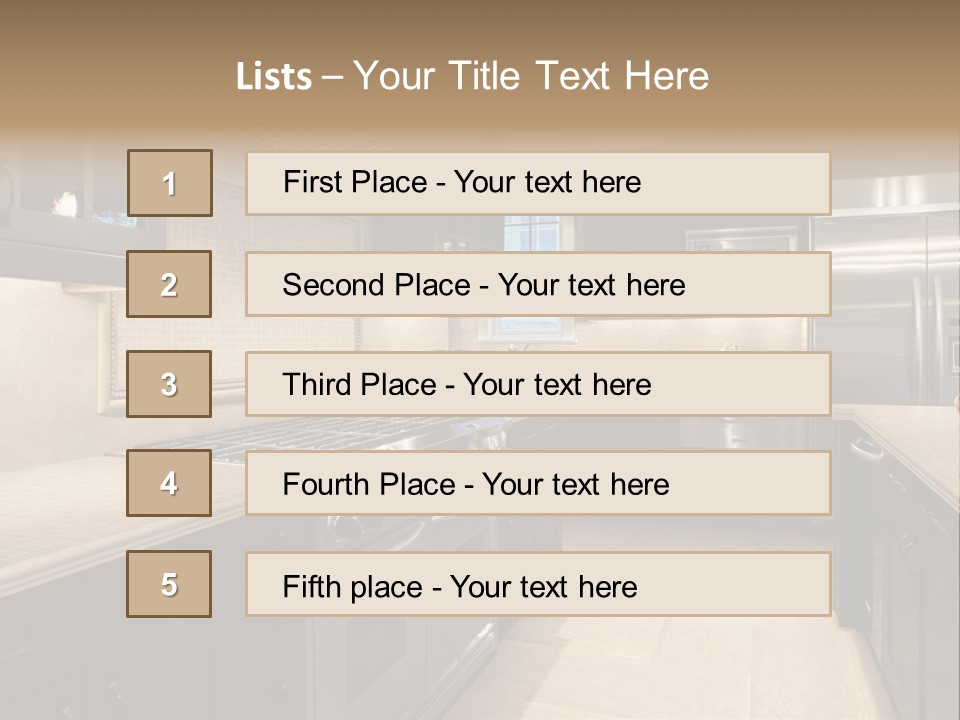Select the First Place text box

point(538,183)
